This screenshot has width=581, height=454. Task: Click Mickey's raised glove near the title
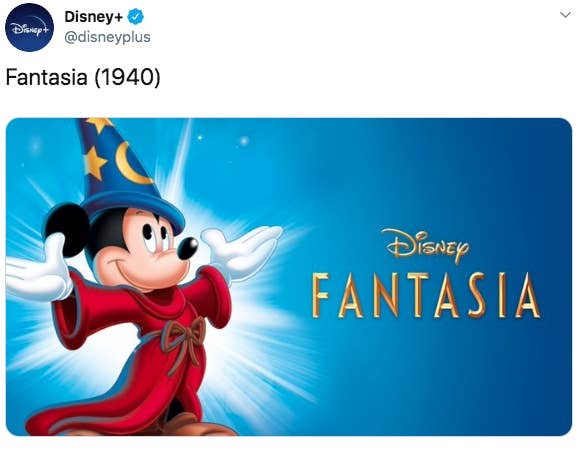click(x=242, y=252)
